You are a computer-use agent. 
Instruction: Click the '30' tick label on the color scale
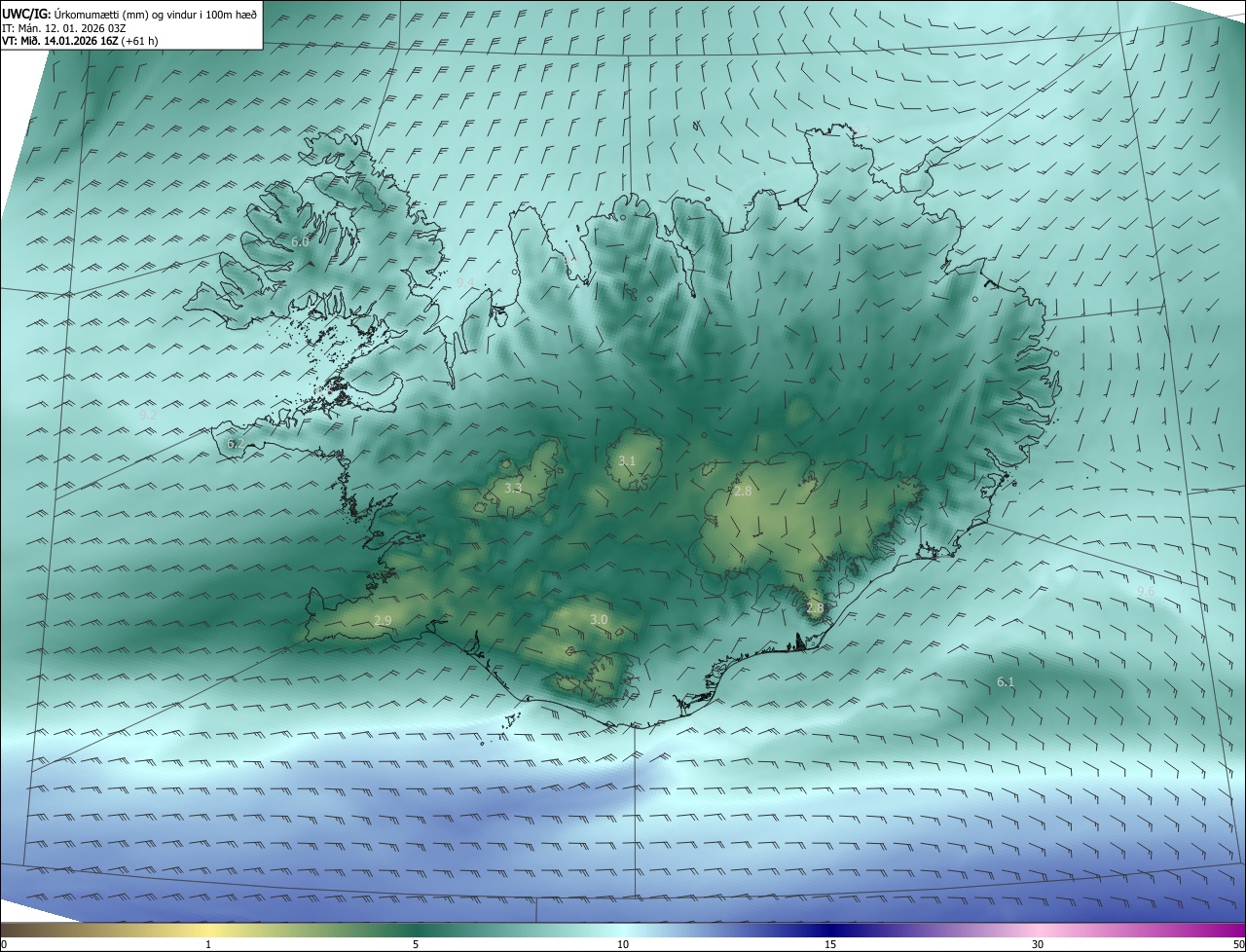click(1038, 944)
